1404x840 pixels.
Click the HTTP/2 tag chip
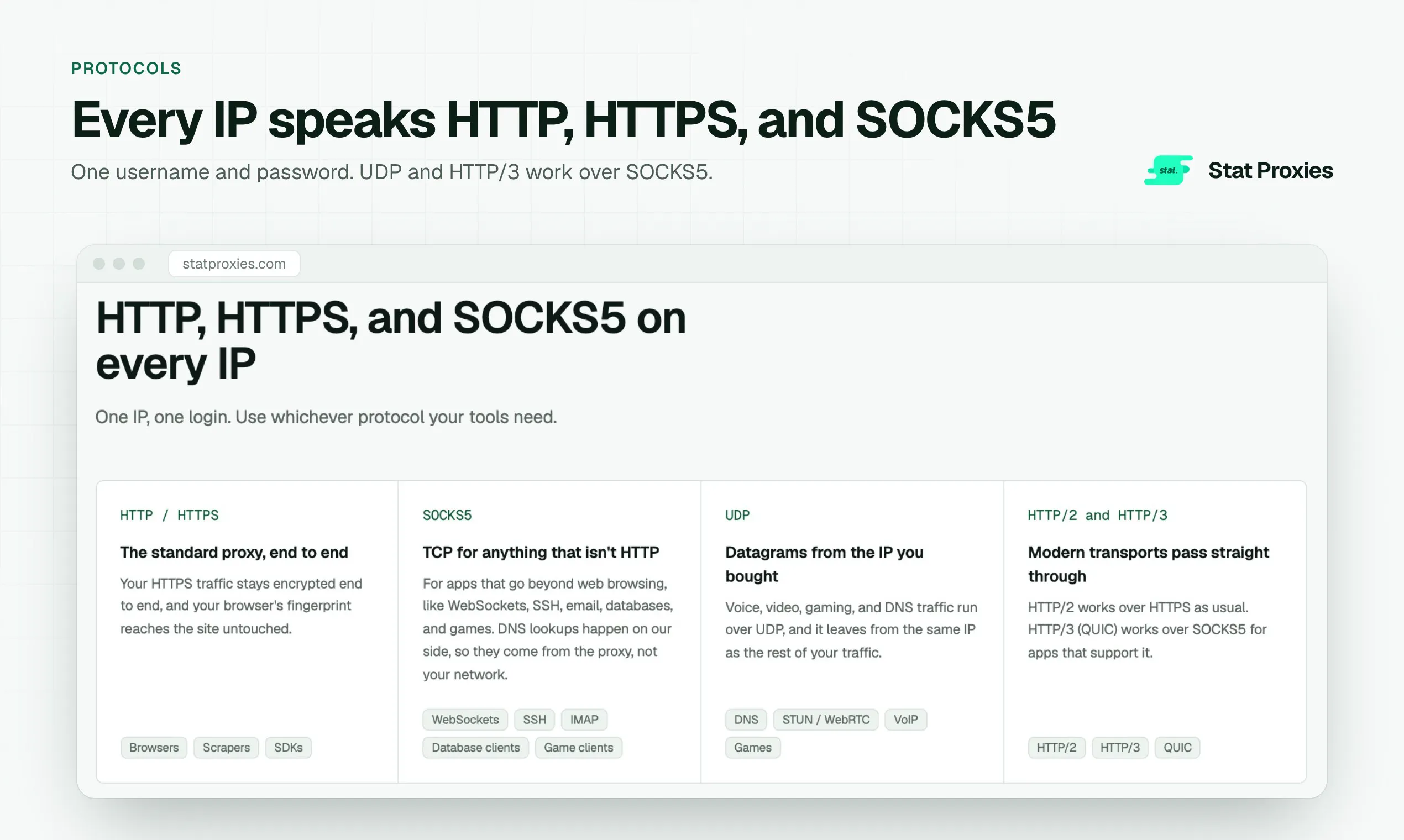[1056, 747]
